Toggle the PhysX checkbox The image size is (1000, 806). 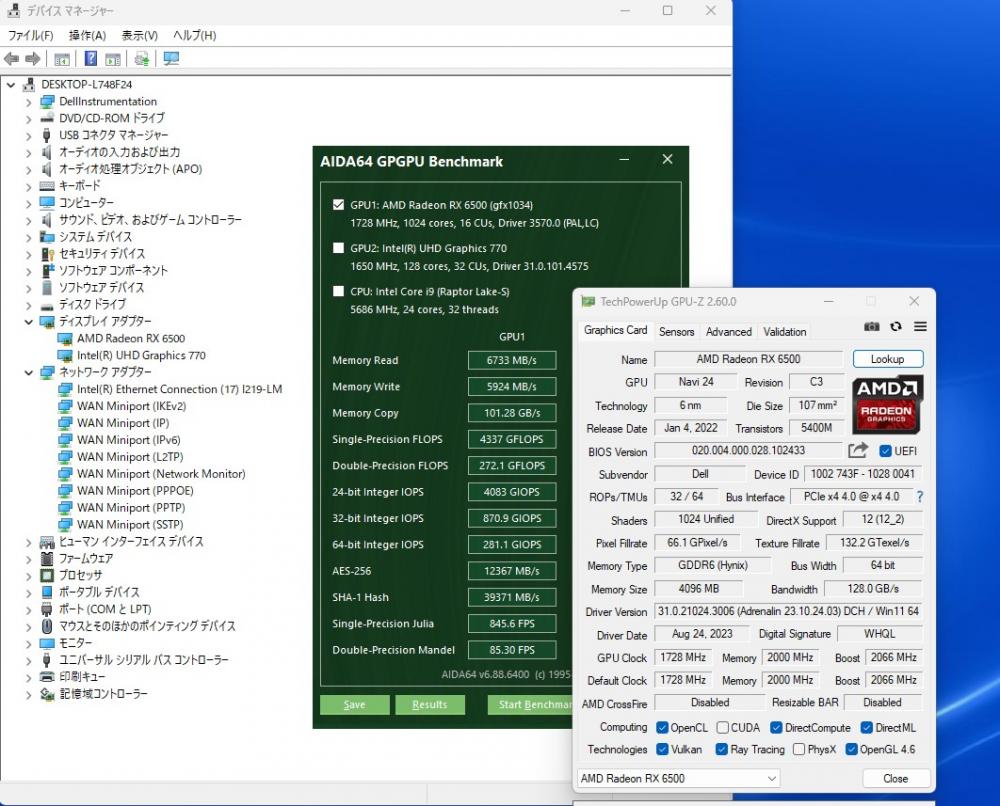click(x=799, y=749)
